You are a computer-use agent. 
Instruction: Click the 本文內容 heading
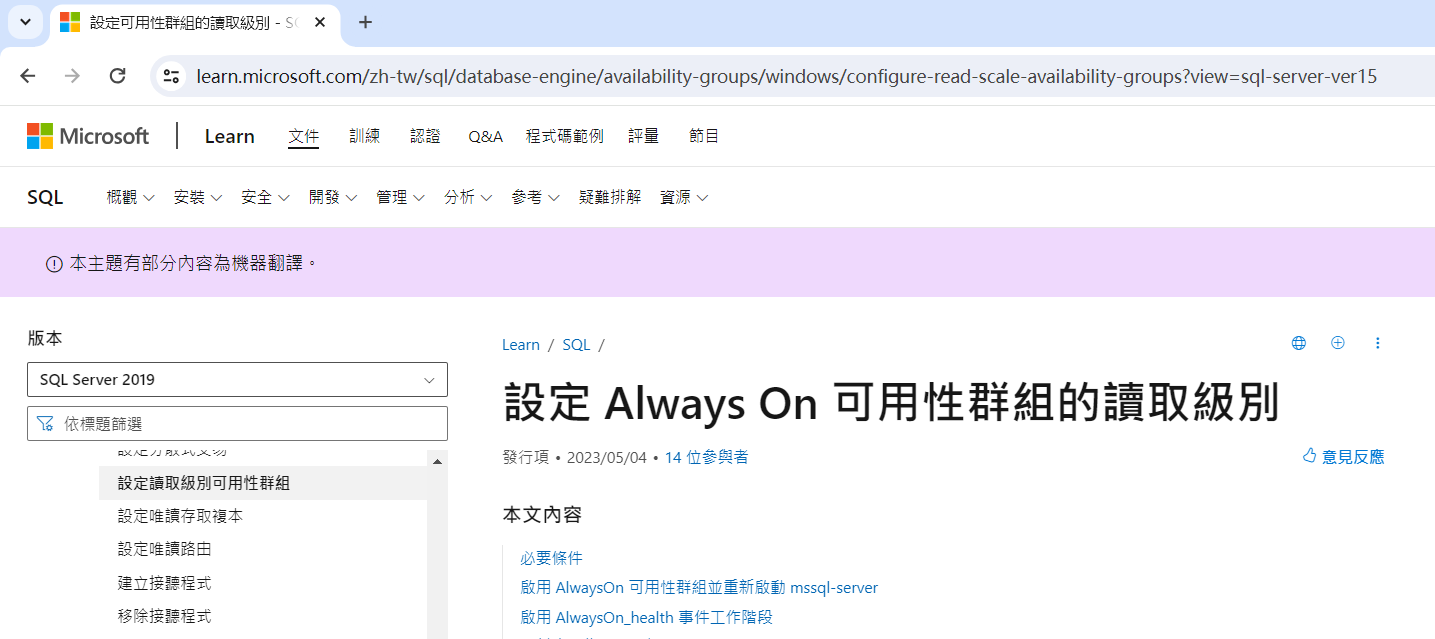[x=542, y=515]
